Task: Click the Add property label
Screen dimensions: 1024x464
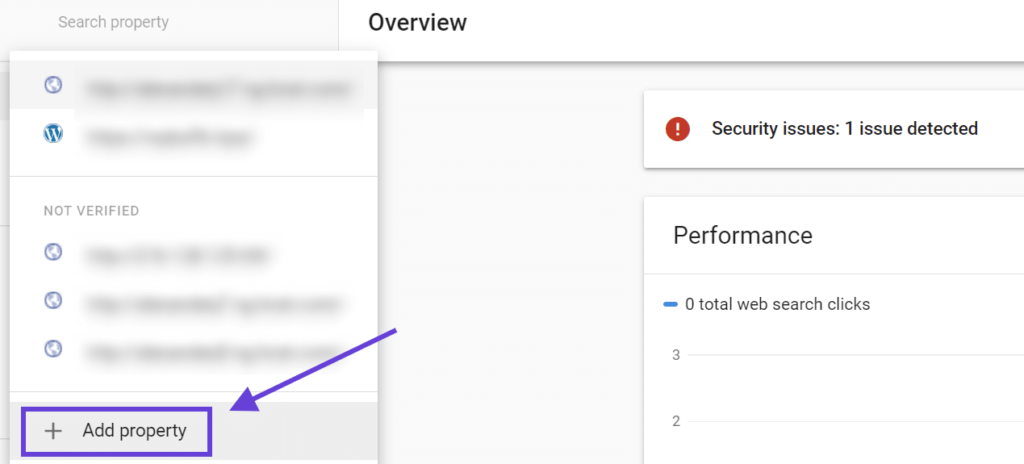Action: 134,431
